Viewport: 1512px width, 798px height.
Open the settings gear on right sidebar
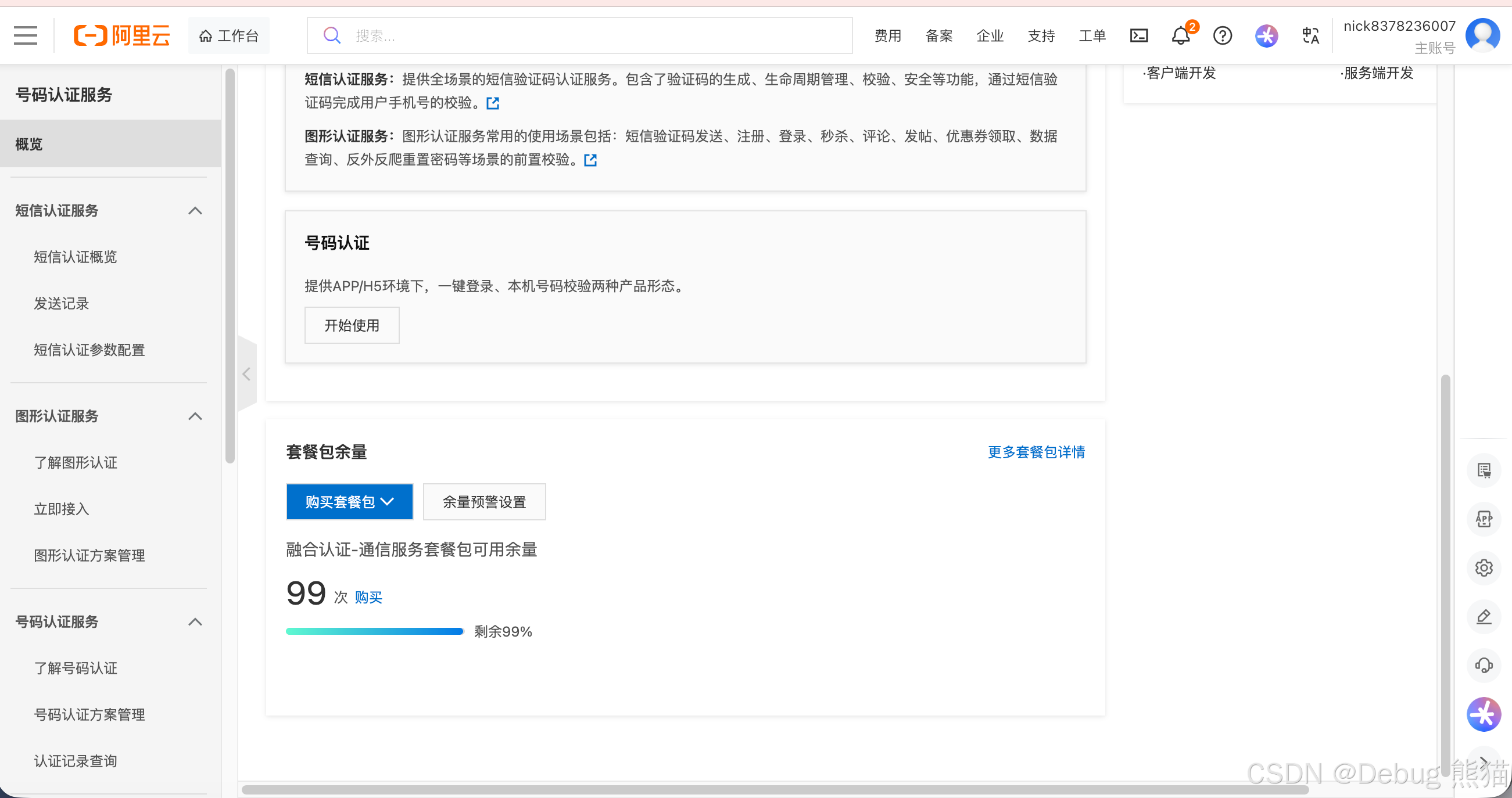[1484, 567]
